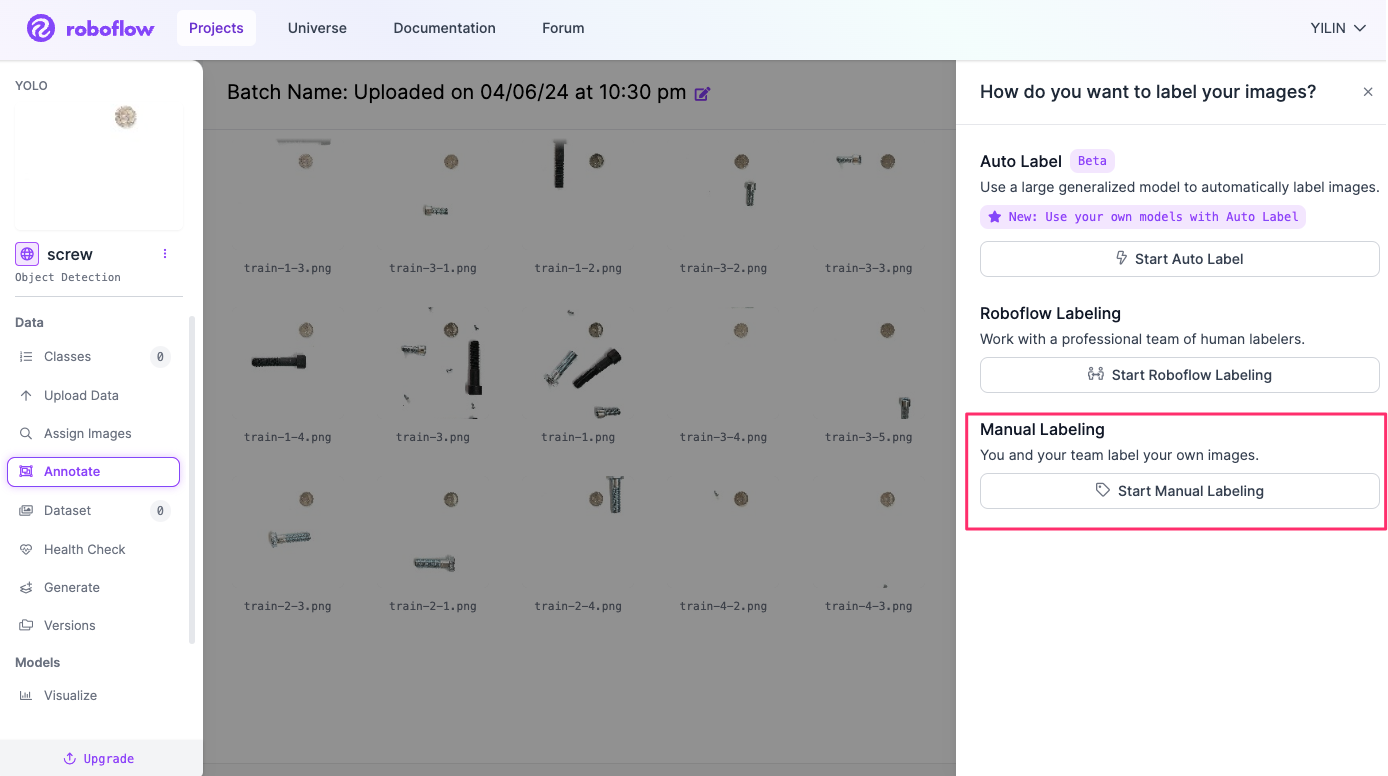Open the screw project three-dot menu
This screenshot has height=776, width=1388.
pos(165,254)
